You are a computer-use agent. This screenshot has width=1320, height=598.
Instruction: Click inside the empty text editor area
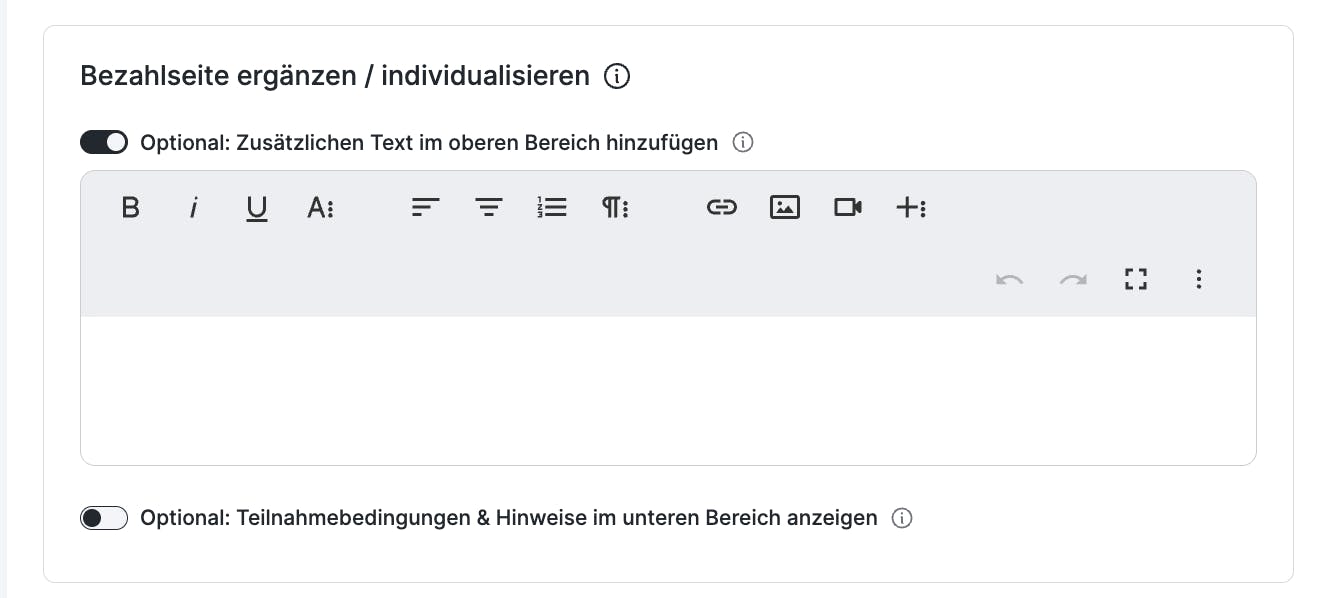(668, 390)
